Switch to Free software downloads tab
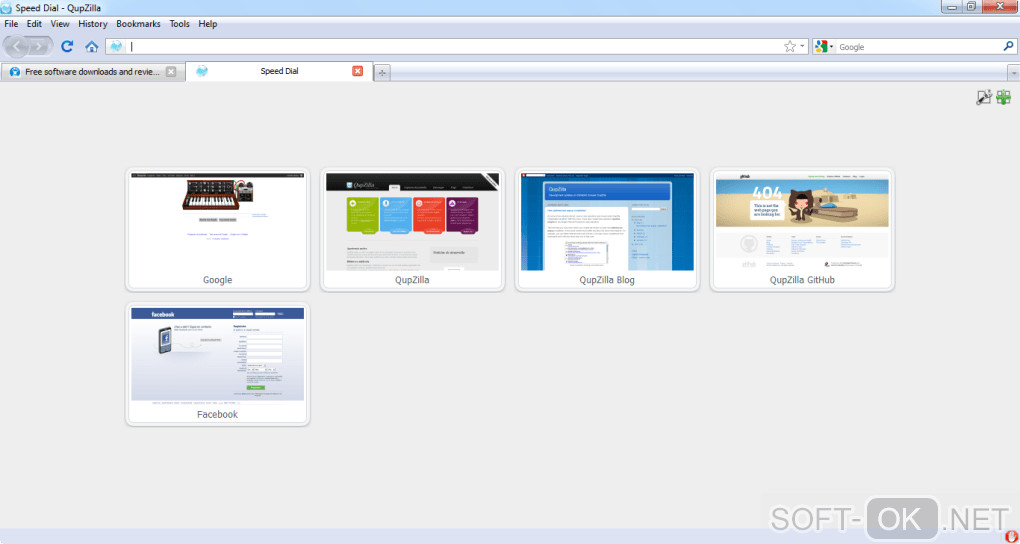The width and height of the screenshot is (1020, 544). click(92, 72)
